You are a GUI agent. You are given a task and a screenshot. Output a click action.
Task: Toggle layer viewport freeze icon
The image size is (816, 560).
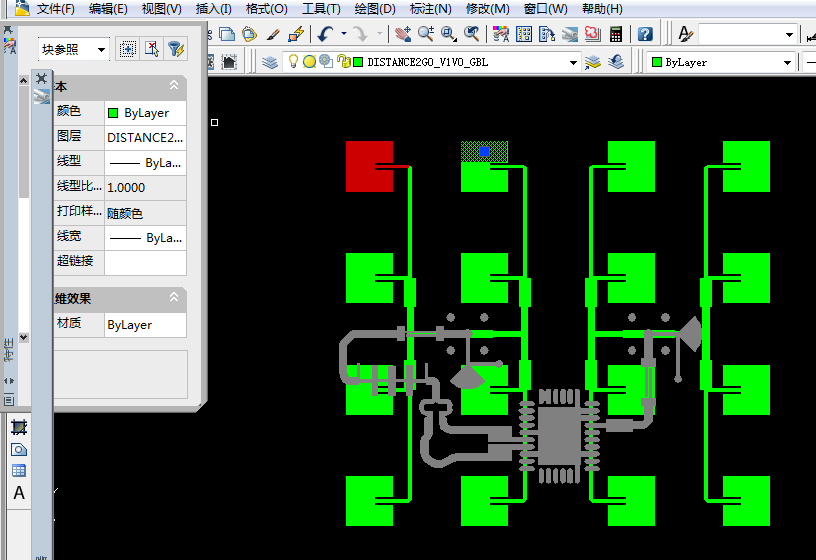[326, 61]
